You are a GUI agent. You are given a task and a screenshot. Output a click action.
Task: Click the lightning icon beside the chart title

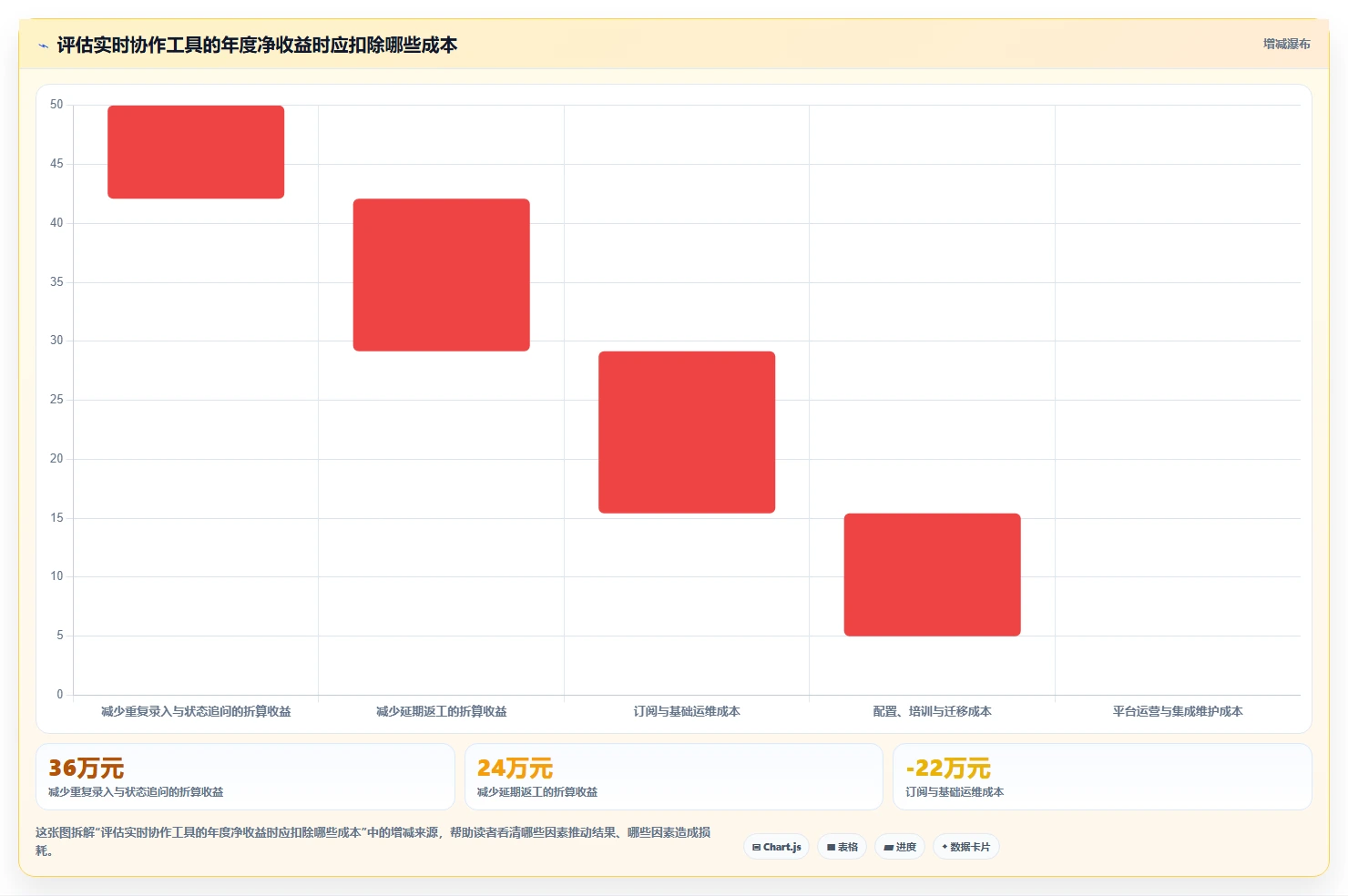pyautogui.click(x=43, y=46)
